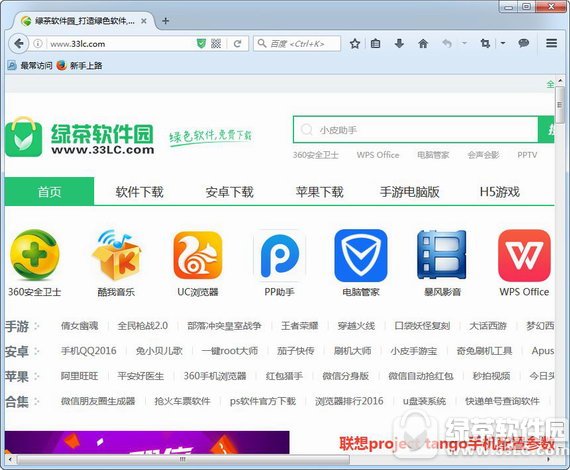Click the green shield security icon
This screenshot has height=470, width=570.
coord(201,44)
